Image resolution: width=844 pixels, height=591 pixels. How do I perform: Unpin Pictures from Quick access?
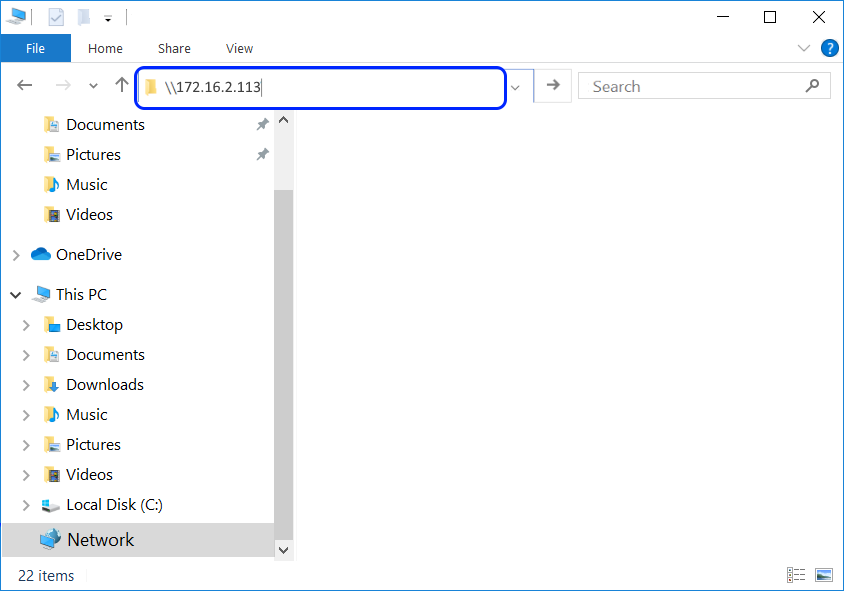tap(262, 154)
